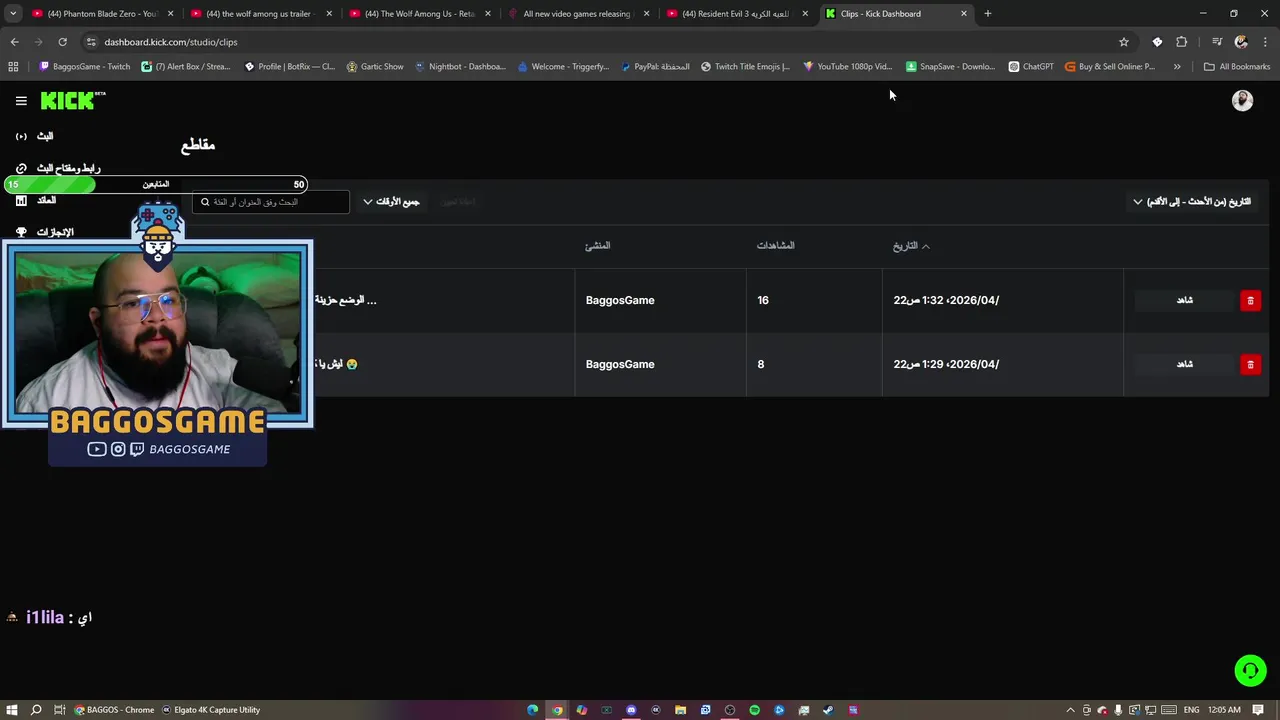This screenshot has width=1280, height=720.
Task: Open the Chrome apps grid
Action: point(13,67)
